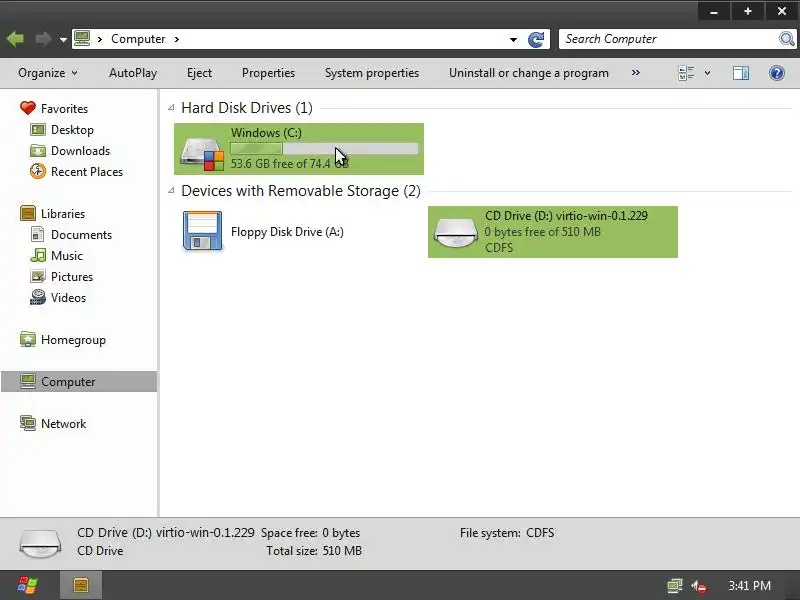The image size is (800, 600).
Task: Click the grey forward arrow
Action: pos(43,39)
